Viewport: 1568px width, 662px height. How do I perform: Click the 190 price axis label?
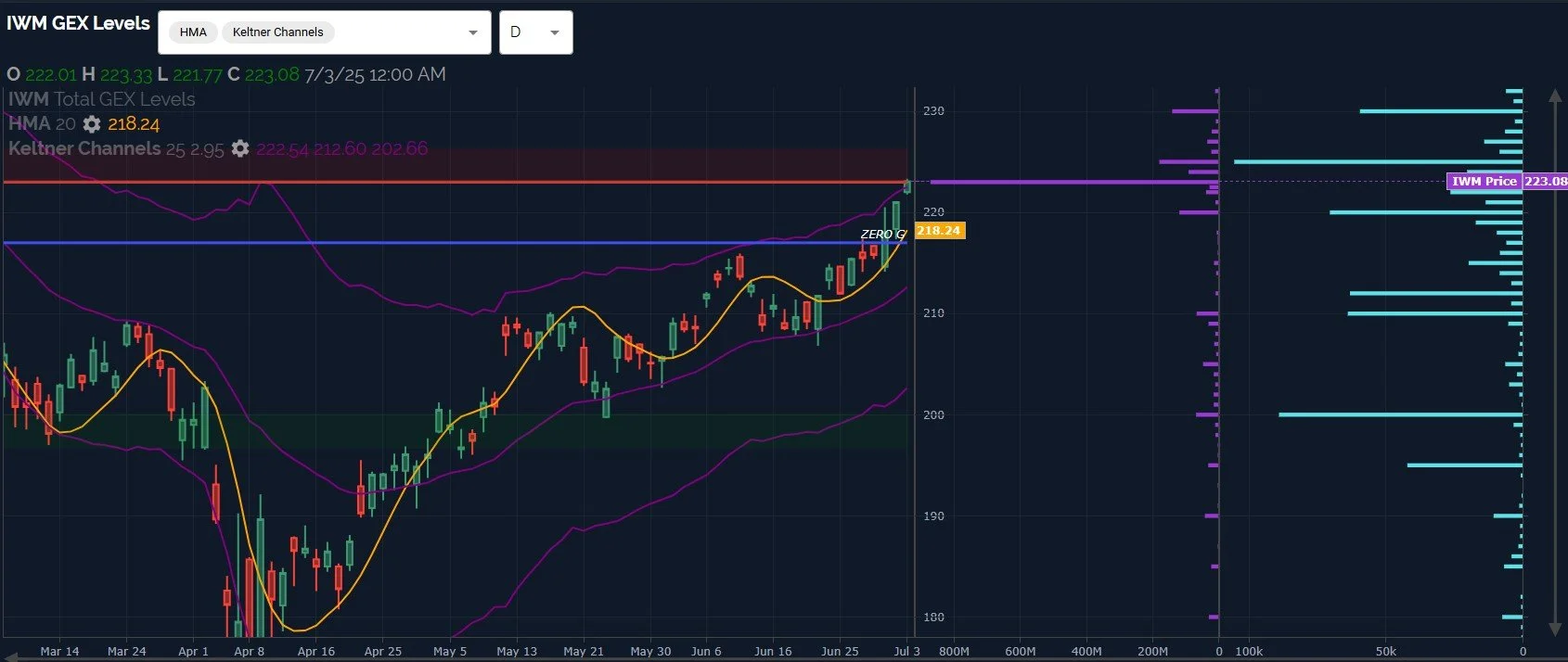tap(933, 516)
